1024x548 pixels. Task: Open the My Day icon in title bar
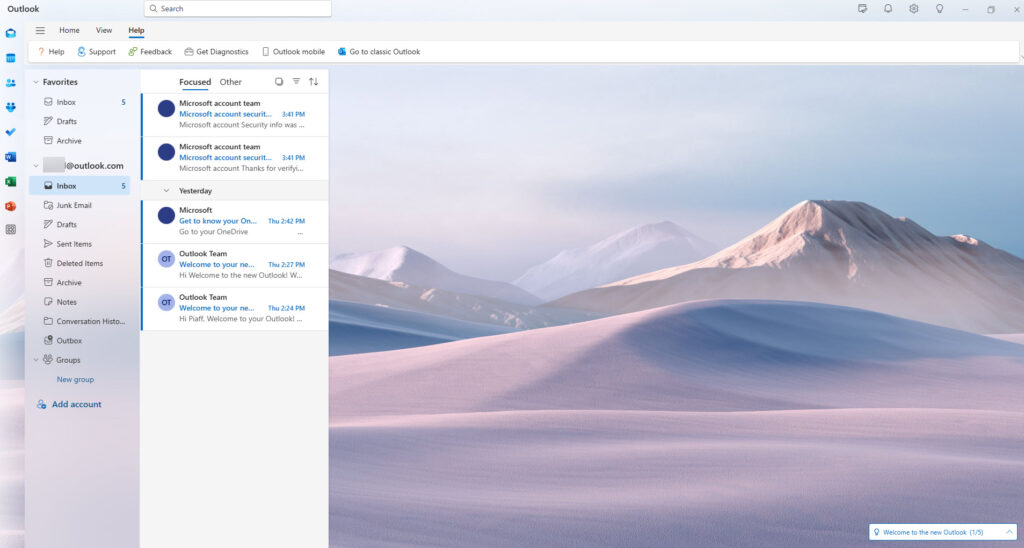click(863, 8)
